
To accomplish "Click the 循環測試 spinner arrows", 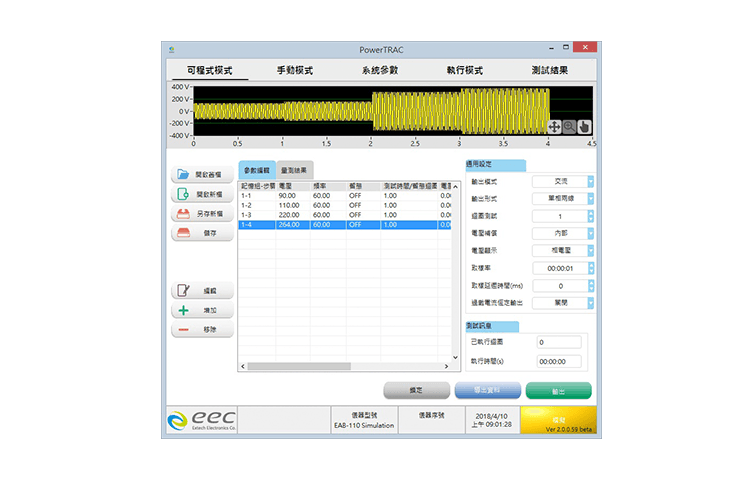I will pyautogui.click(x=591, y=216).
